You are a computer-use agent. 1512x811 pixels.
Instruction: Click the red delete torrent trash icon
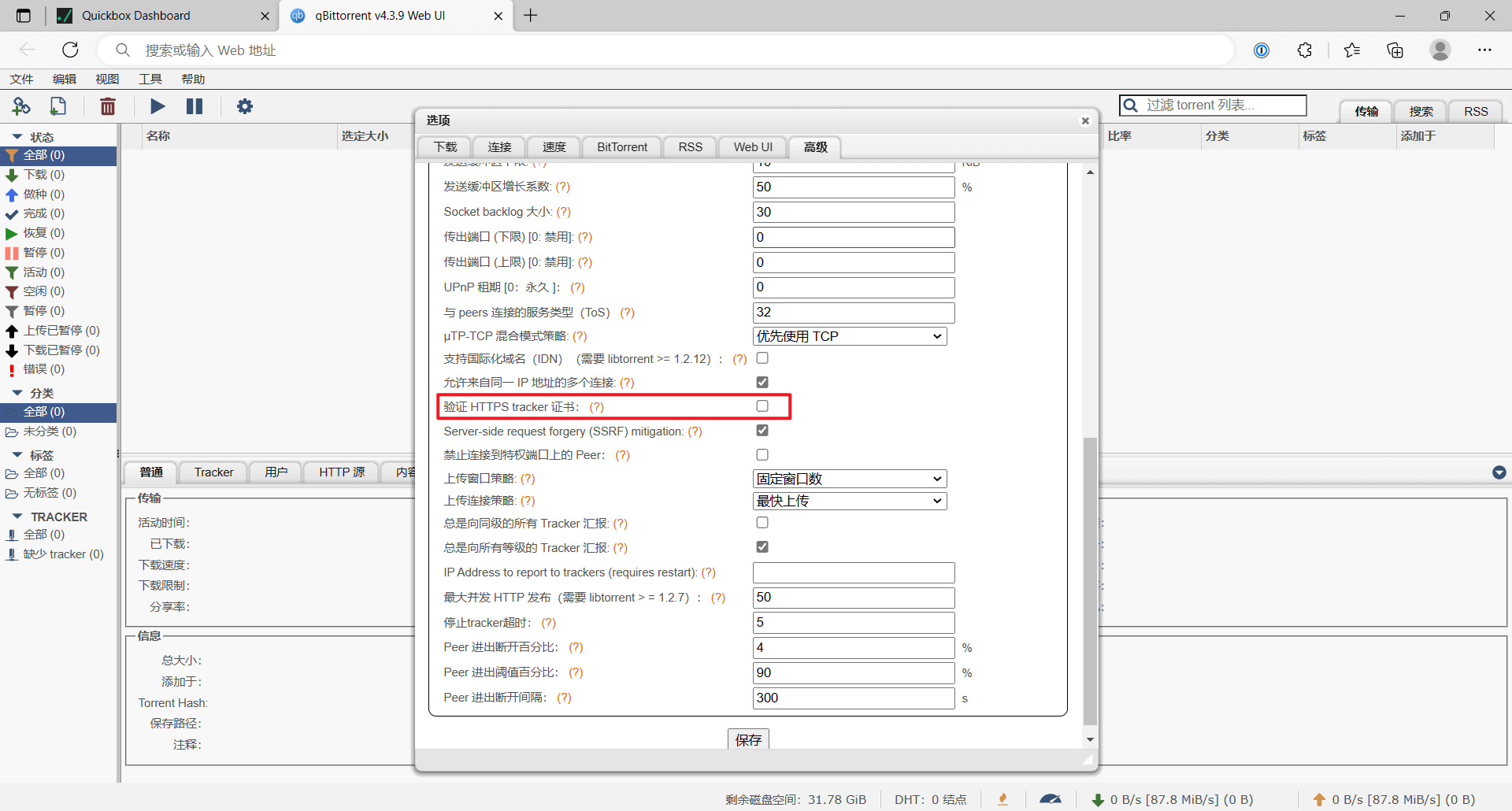pyautogui.click(x=108, y=106)
